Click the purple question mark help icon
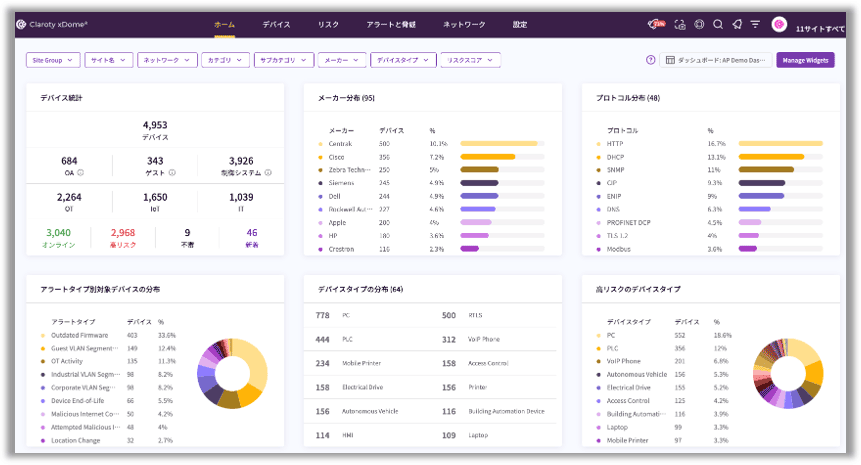This screenshot has height=465, width=861. coord(651,60)
